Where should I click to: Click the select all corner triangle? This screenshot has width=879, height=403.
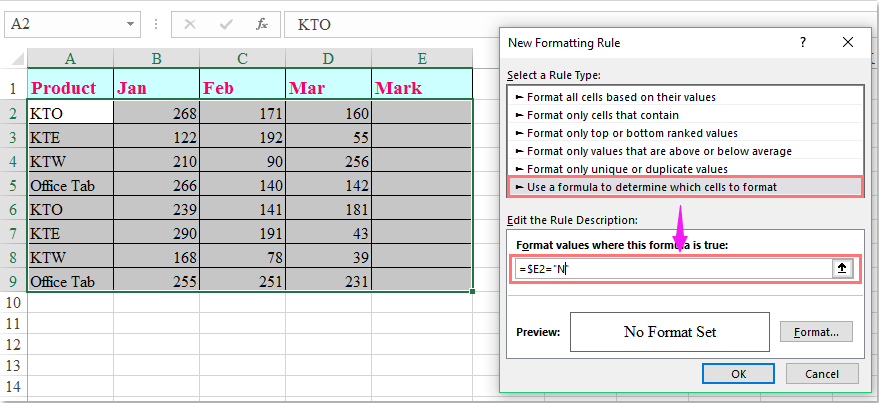[14, 59]
